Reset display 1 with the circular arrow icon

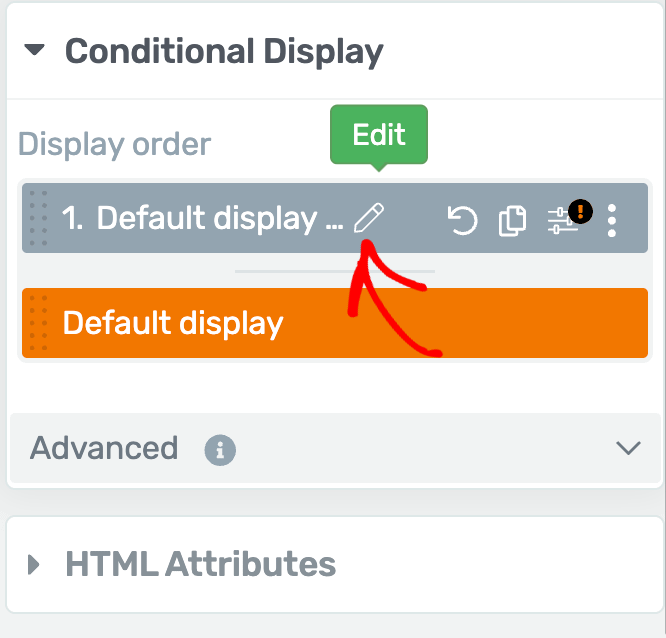tap(463, 220)
